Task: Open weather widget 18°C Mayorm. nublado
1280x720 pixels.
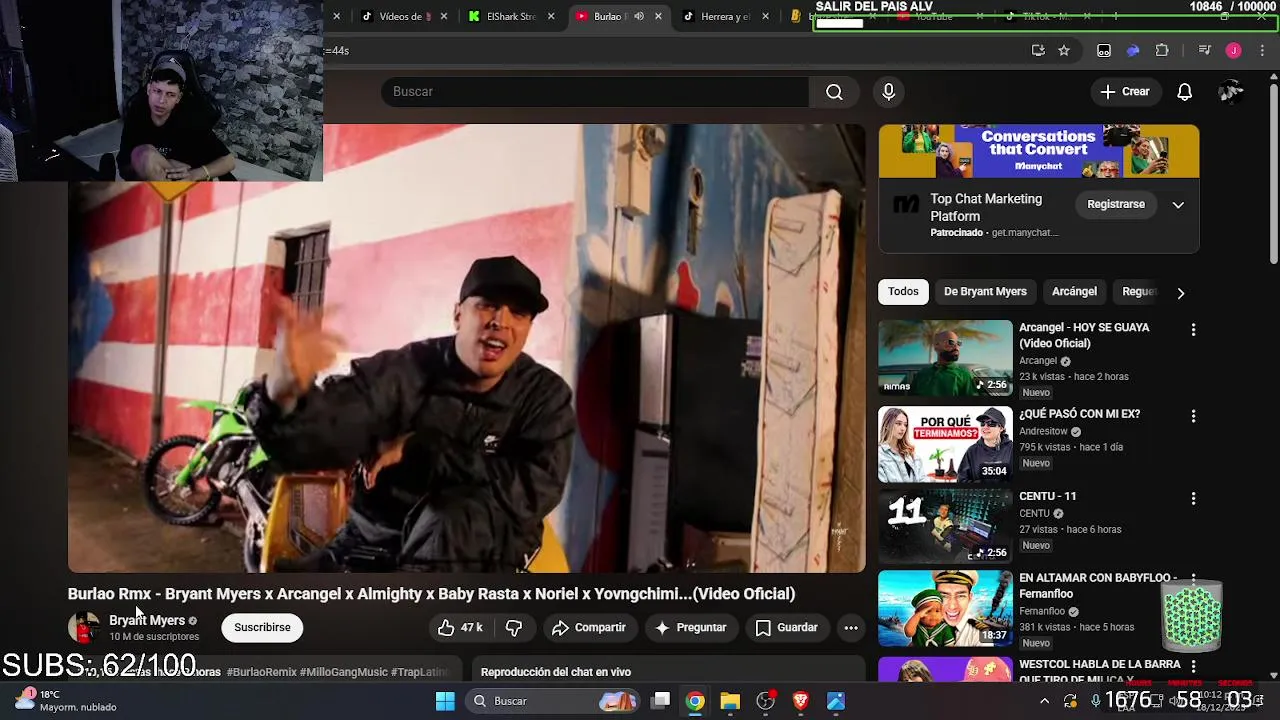Action: coord(66,701)
